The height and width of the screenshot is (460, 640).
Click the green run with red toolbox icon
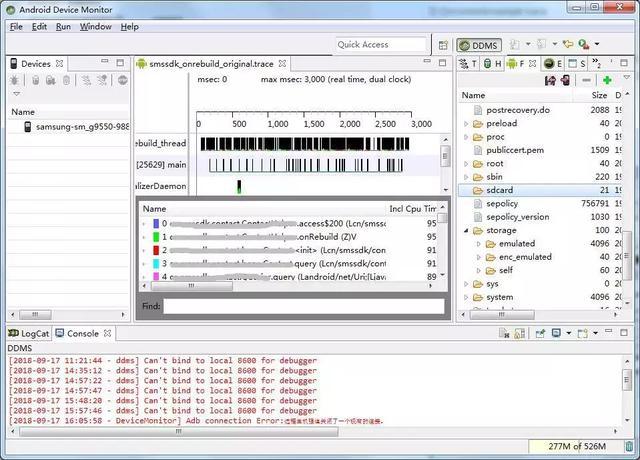(584, 44)
